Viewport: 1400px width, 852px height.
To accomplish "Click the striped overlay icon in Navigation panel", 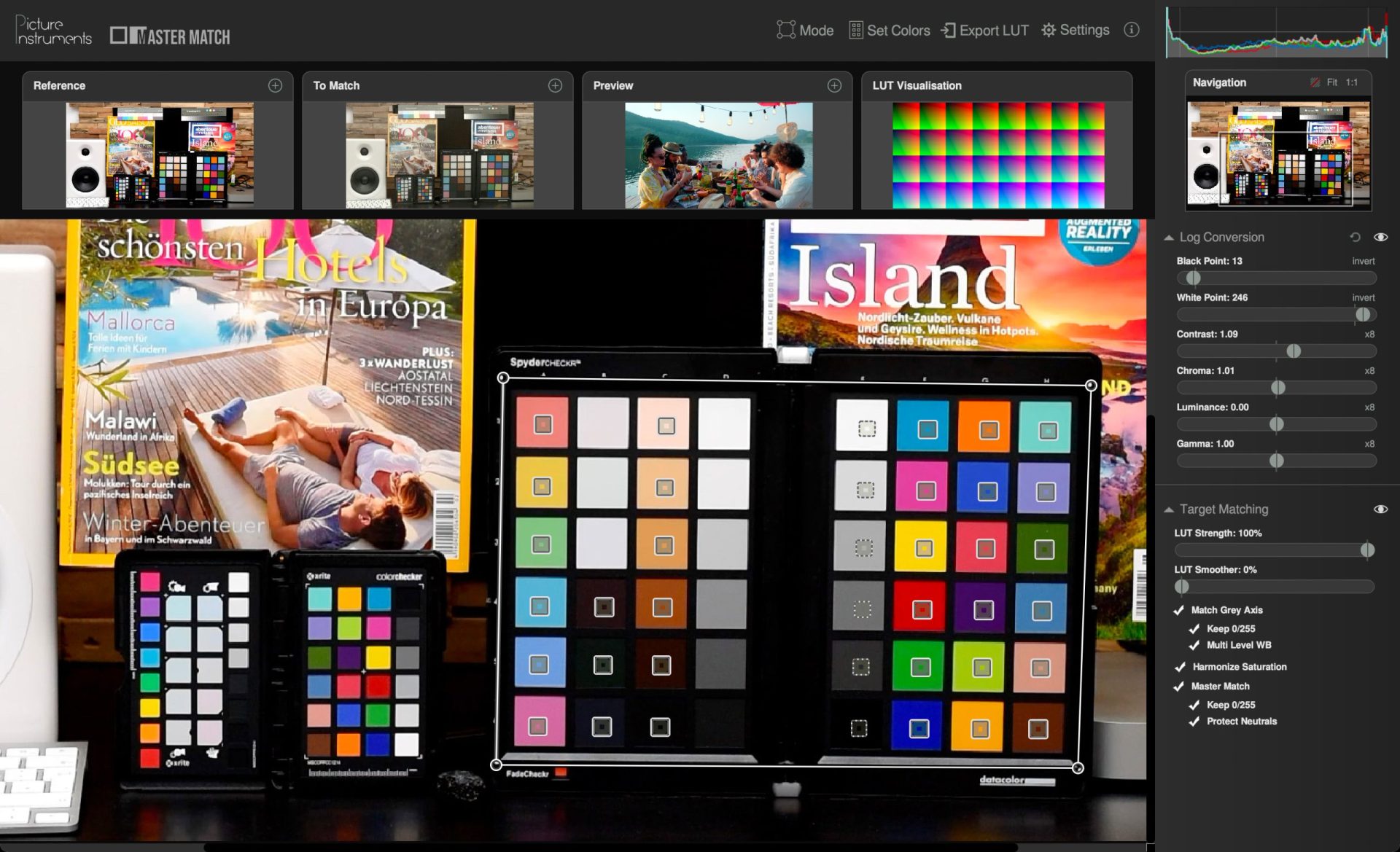I will (x=1315, y=82).
